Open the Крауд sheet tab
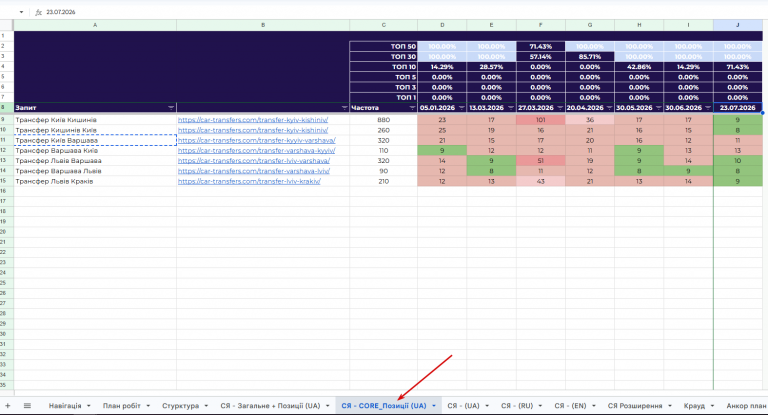This screenshot has height=415, width=768. [694, 406]
